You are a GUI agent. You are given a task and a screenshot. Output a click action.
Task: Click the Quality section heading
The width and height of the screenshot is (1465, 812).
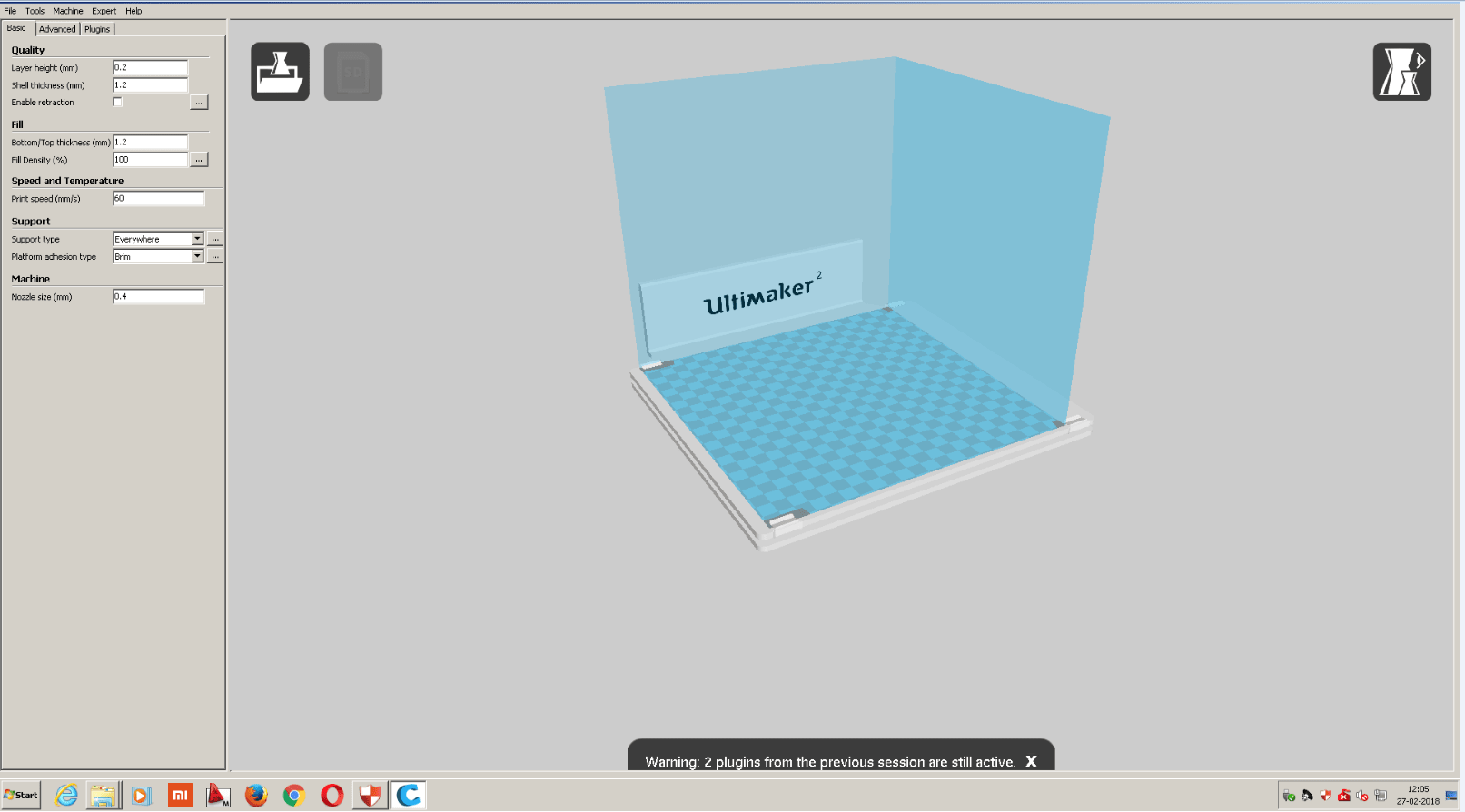click(27, 50)
